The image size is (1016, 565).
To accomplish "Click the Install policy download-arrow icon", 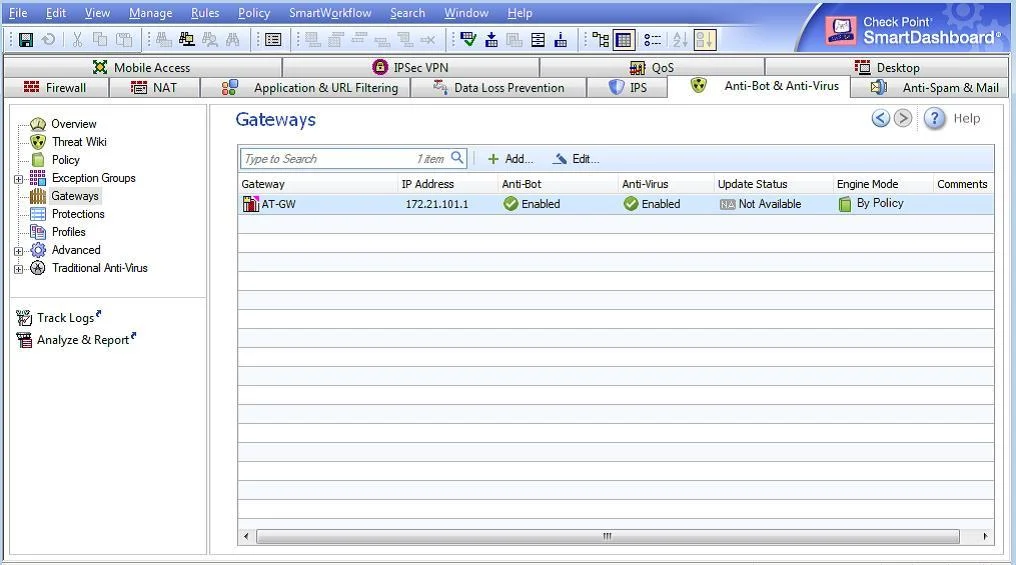I will [492, 40].
